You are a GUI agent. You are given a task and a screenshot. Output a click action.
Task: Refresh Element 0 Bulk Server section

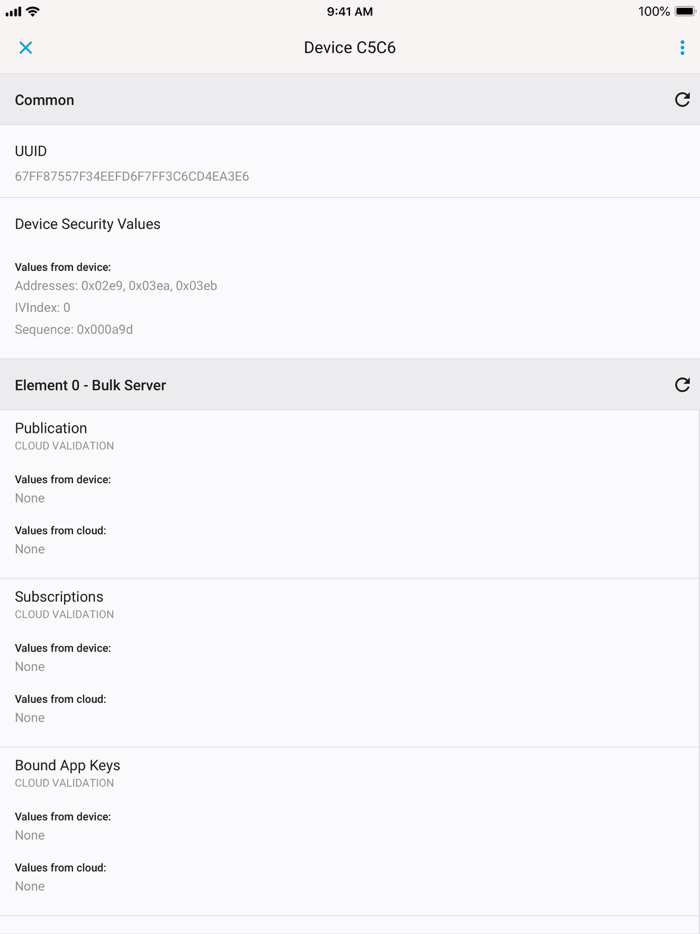[x=682, y=385]
